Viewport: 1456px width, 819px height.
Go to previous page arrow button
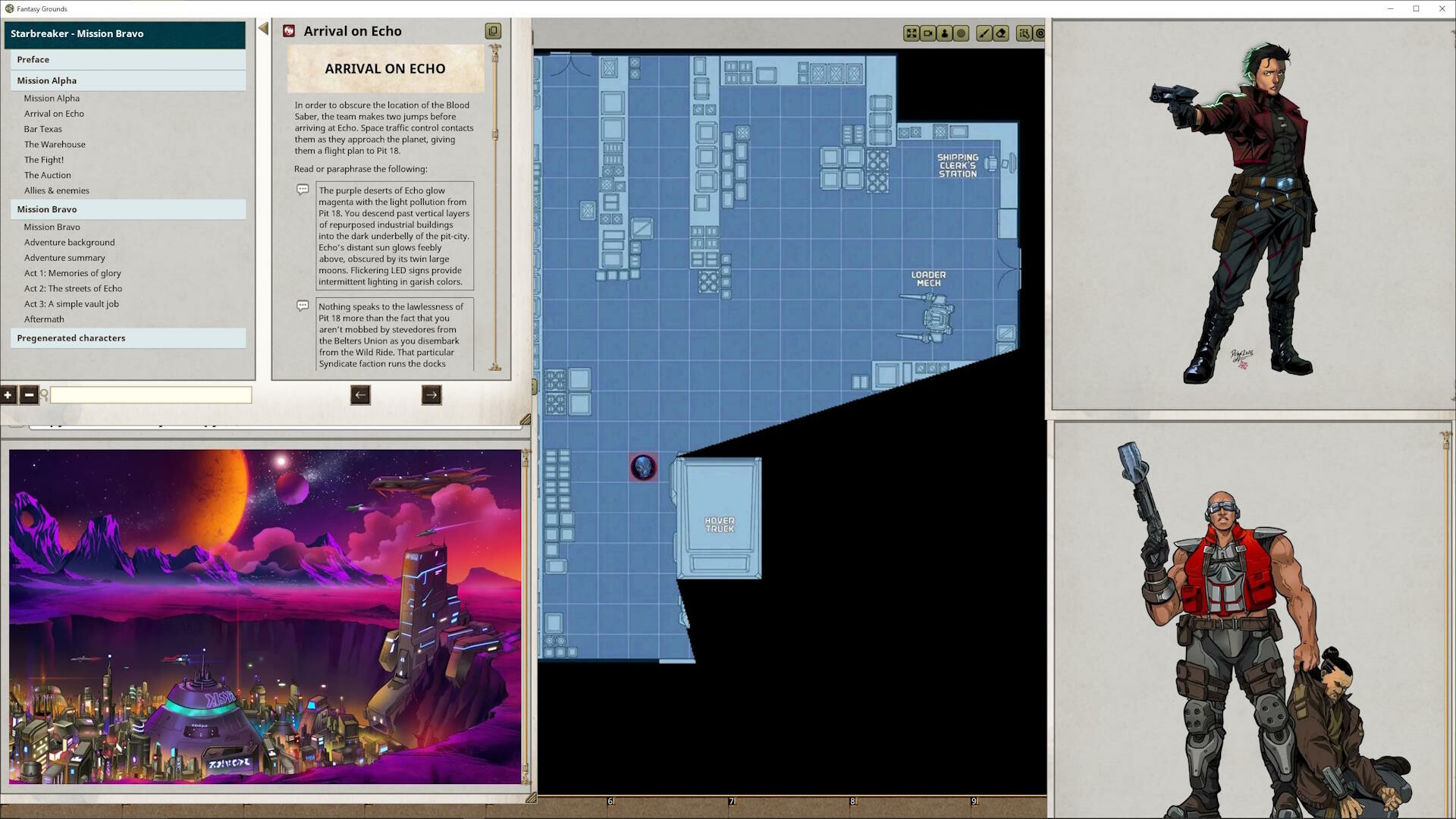click(360, 394)
